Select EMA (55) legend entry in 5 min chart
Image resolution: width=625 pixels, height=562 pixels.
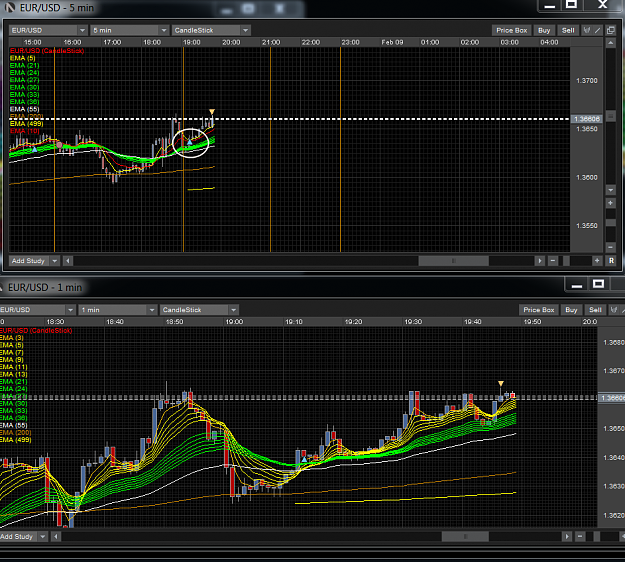pyautogui.click(x=25, y=109)
